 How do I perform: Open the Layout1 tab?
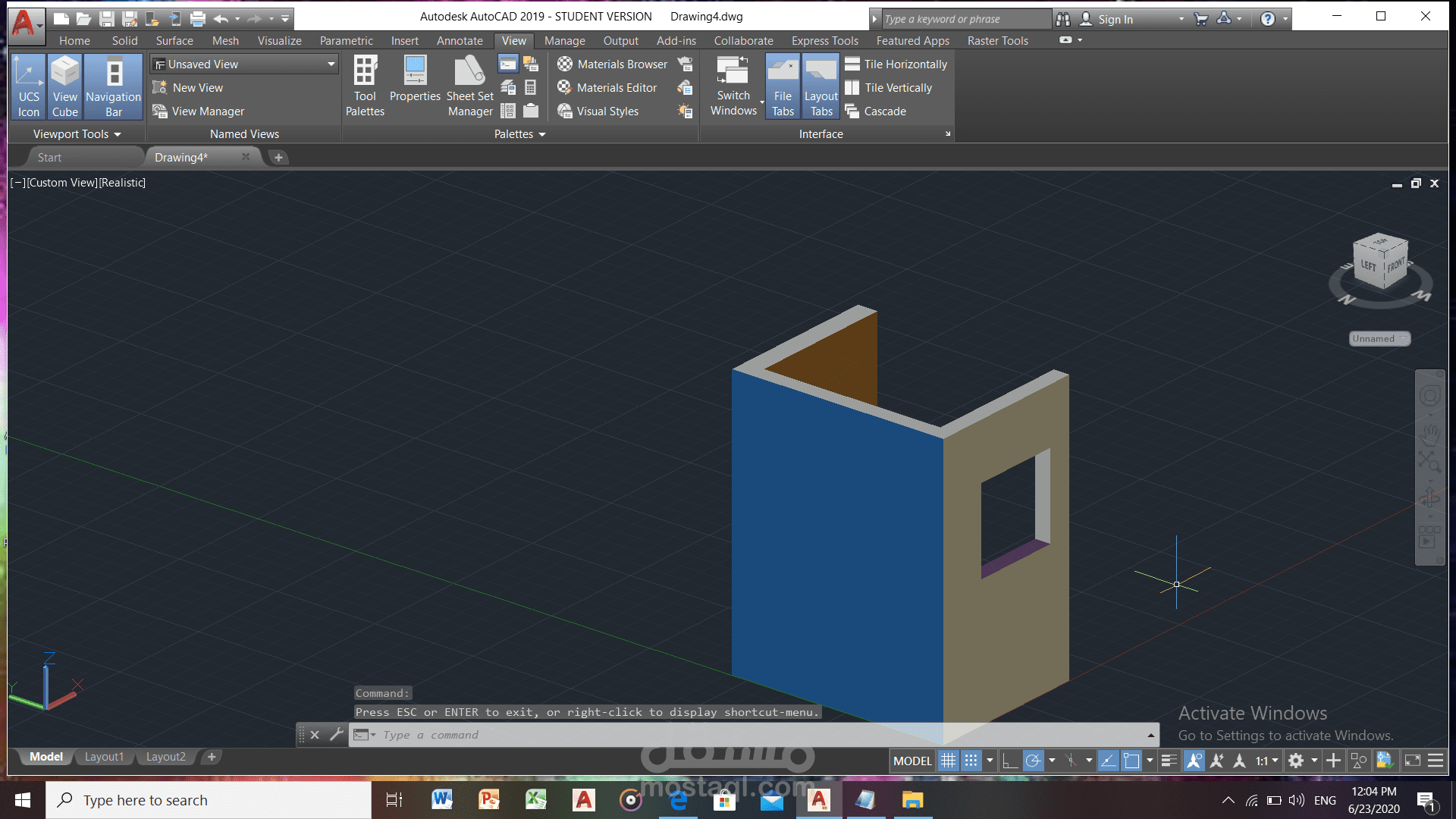[x=104, y=757]
